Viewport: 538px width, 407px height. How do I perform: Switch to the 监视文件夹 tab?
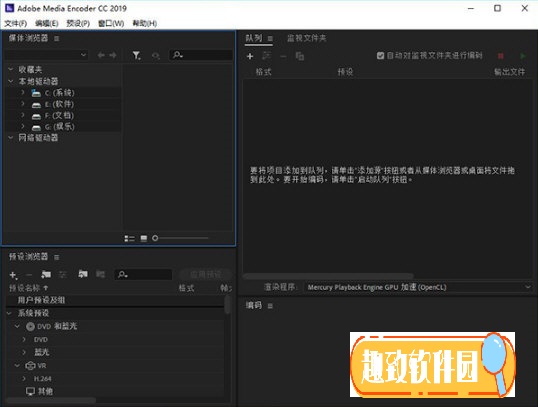pos(306,38)
